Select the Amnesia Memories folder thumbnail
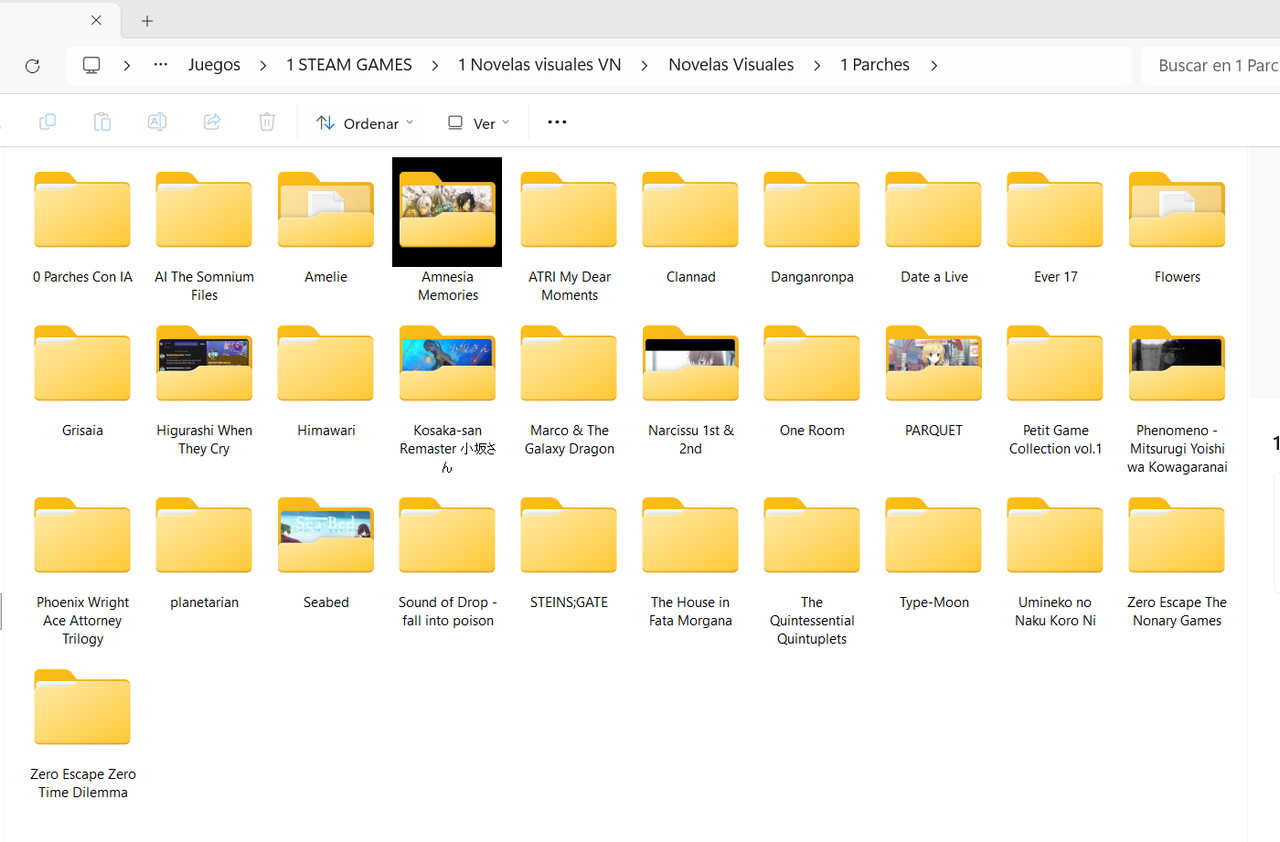Screen dimensions: 1280x842 447,212
